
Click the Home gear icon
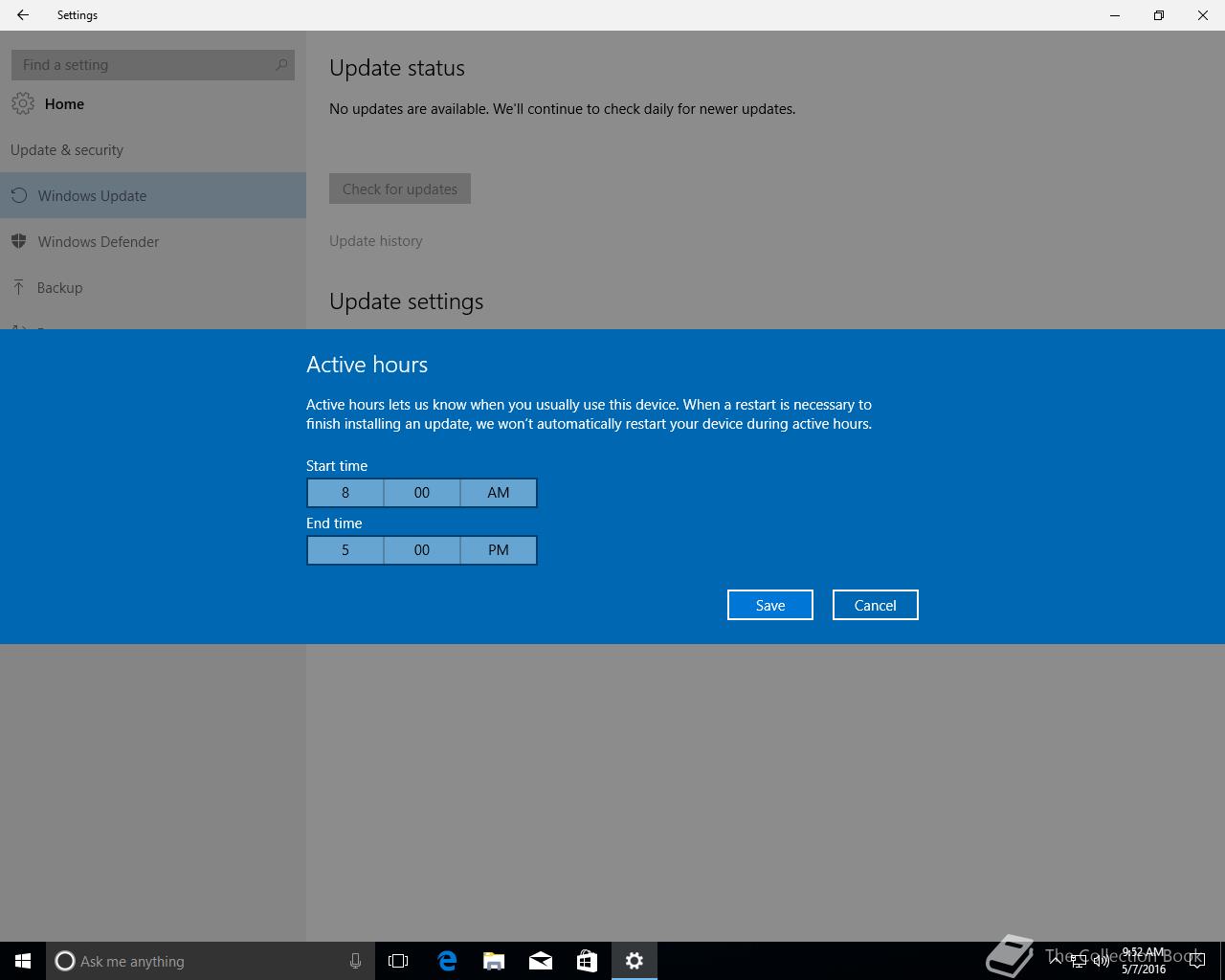click(23, 103)
